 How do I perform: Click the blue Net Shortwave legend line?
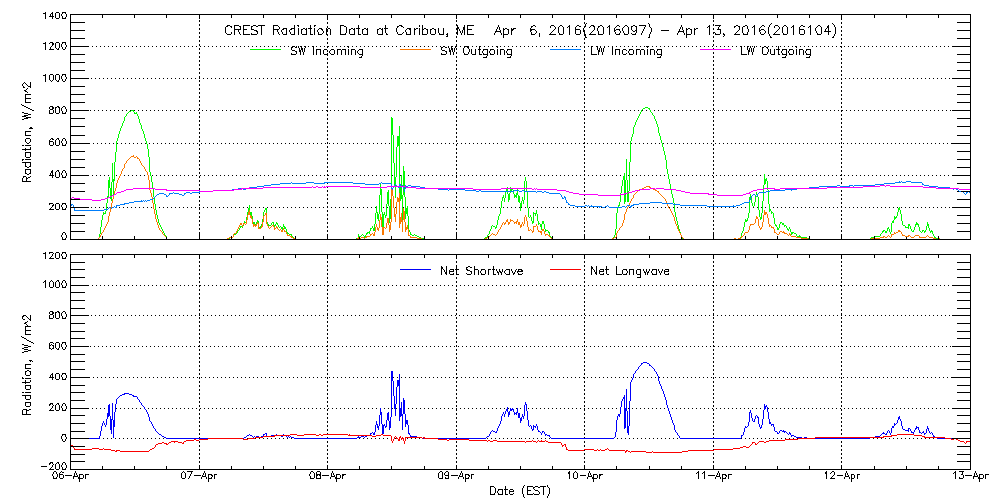pos(415,270)
